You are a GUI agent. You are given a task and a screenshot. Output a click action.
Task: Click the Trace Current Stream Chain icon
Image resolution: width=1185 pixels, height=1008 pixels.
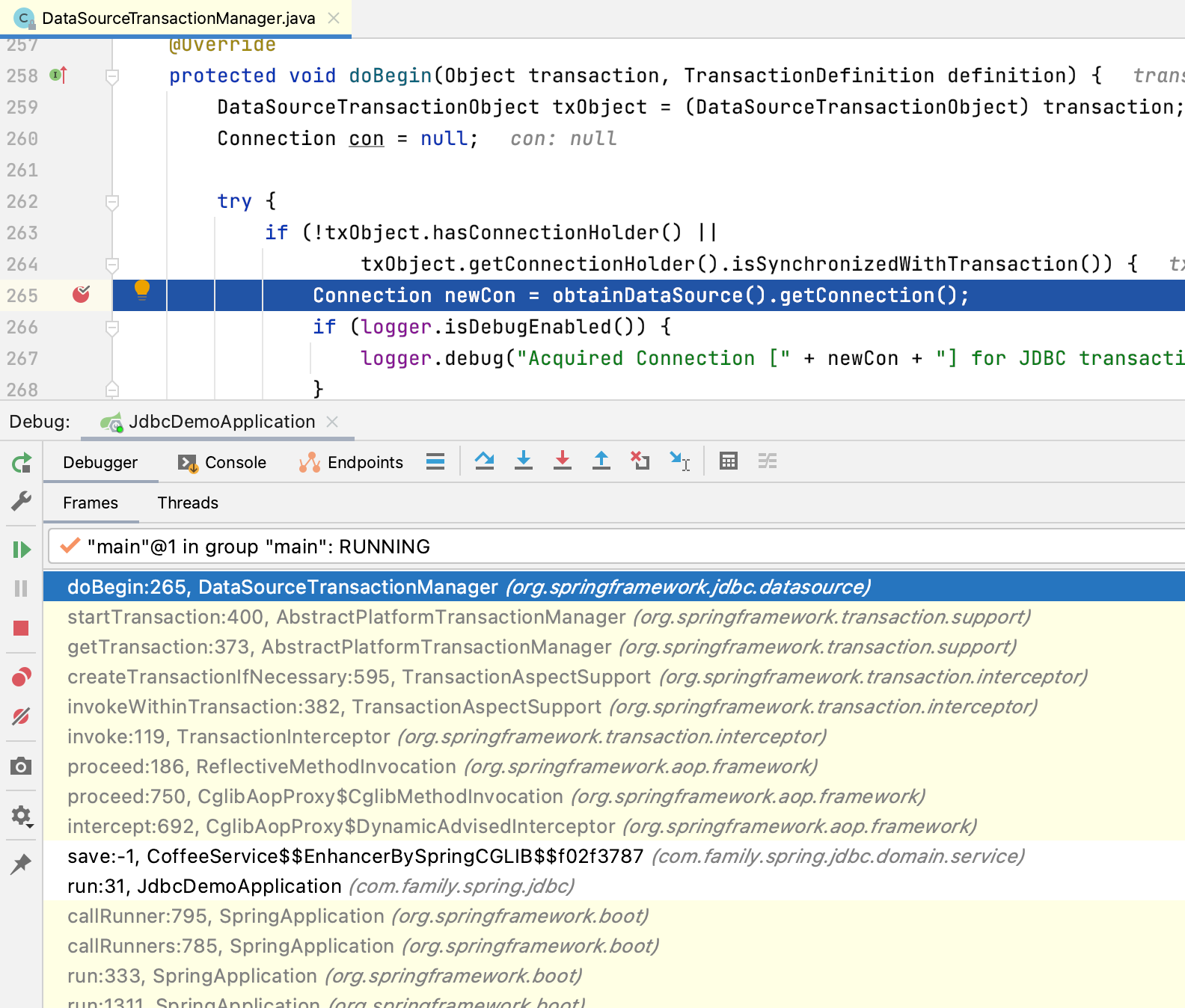click(x=768, y=461)
